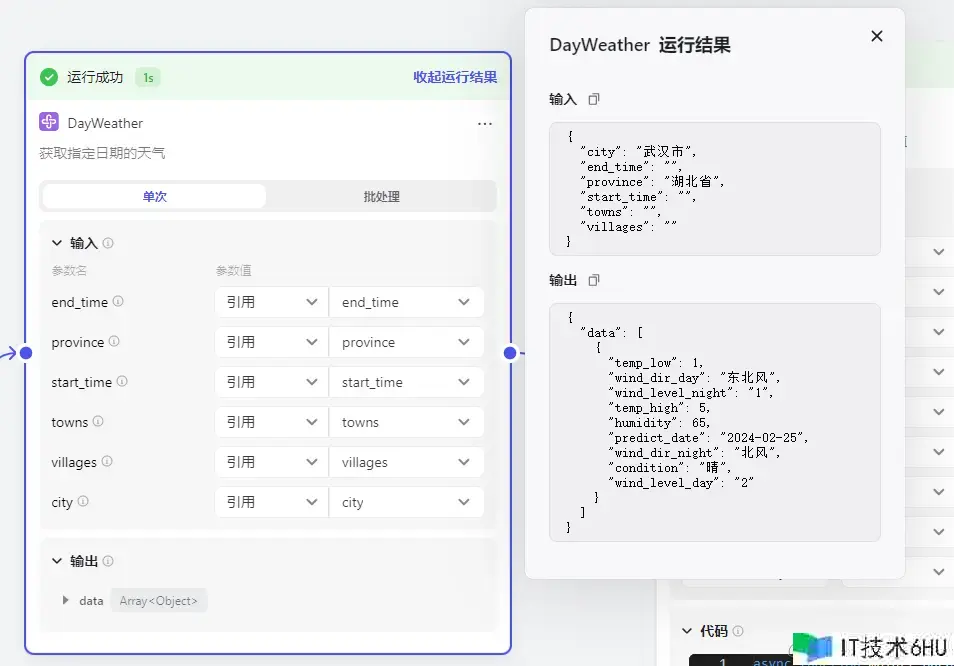Click the DayWeather plugin node icon
This screenshot has width=954, height=666.
pos(49,122)
